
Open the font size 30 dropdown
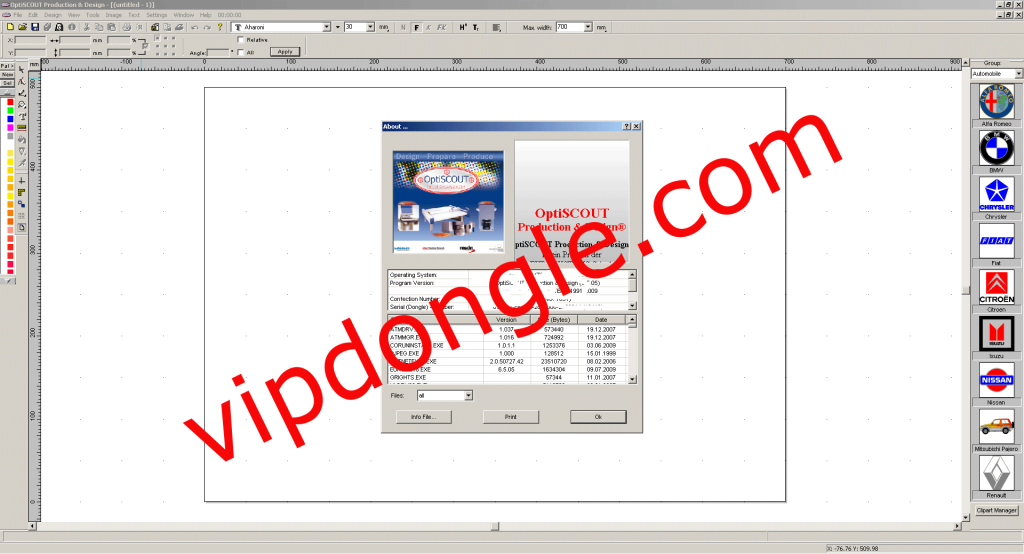370,27
